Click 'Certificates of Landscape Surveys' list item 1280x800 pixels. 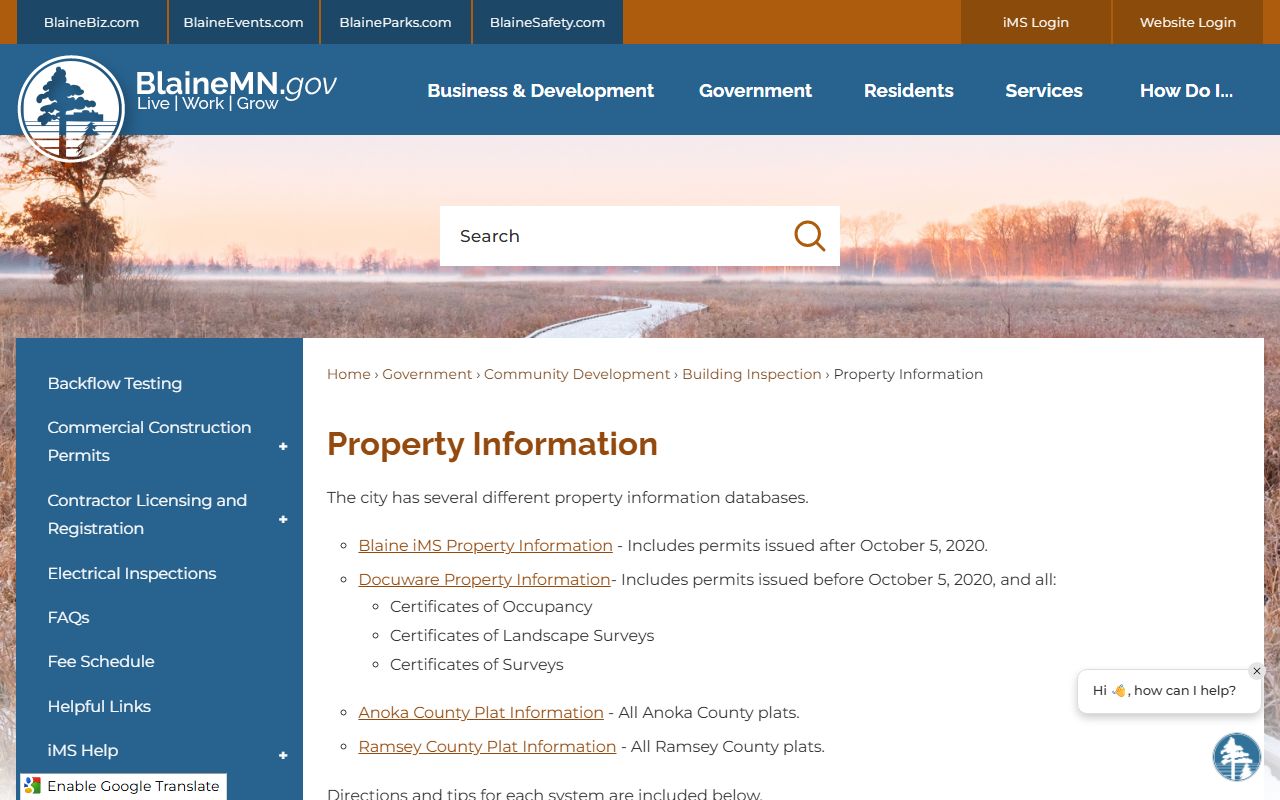[x=522, y=636]
